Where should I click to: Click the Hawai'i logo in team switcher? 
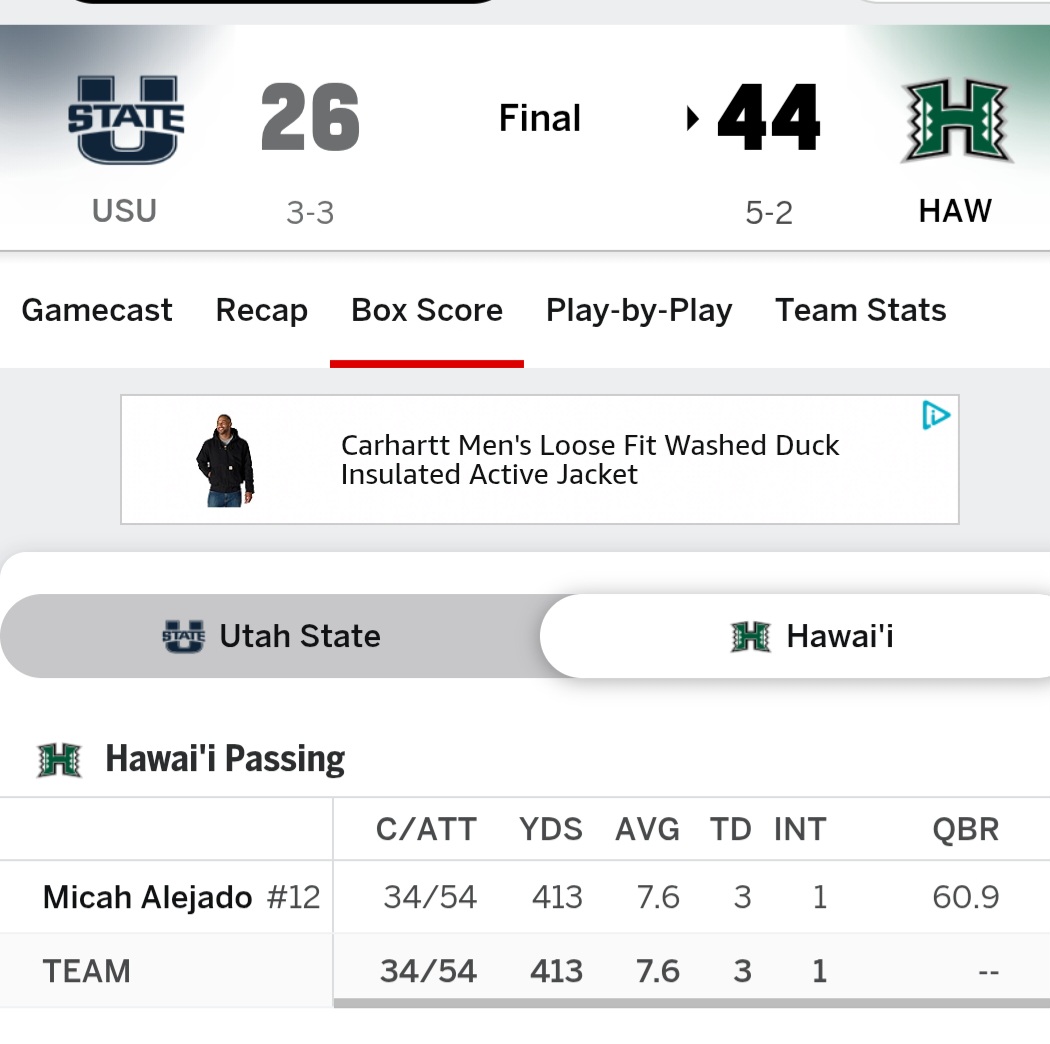click(x=751, y=636)
